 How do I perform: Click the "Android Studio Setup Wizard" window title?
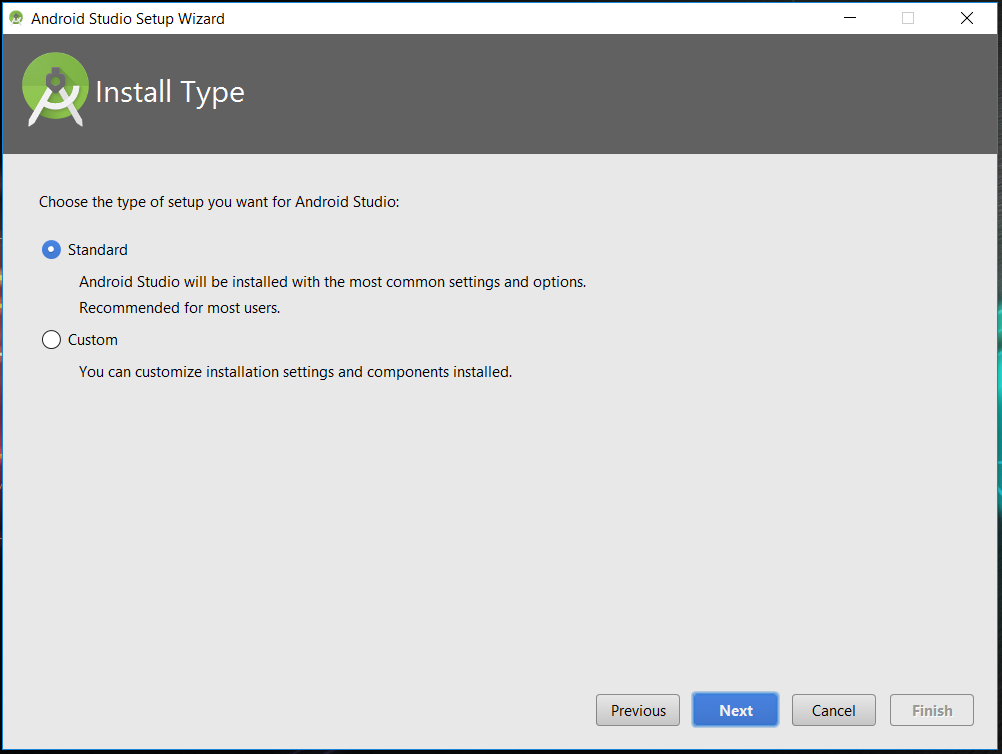(x=128, y=19)
